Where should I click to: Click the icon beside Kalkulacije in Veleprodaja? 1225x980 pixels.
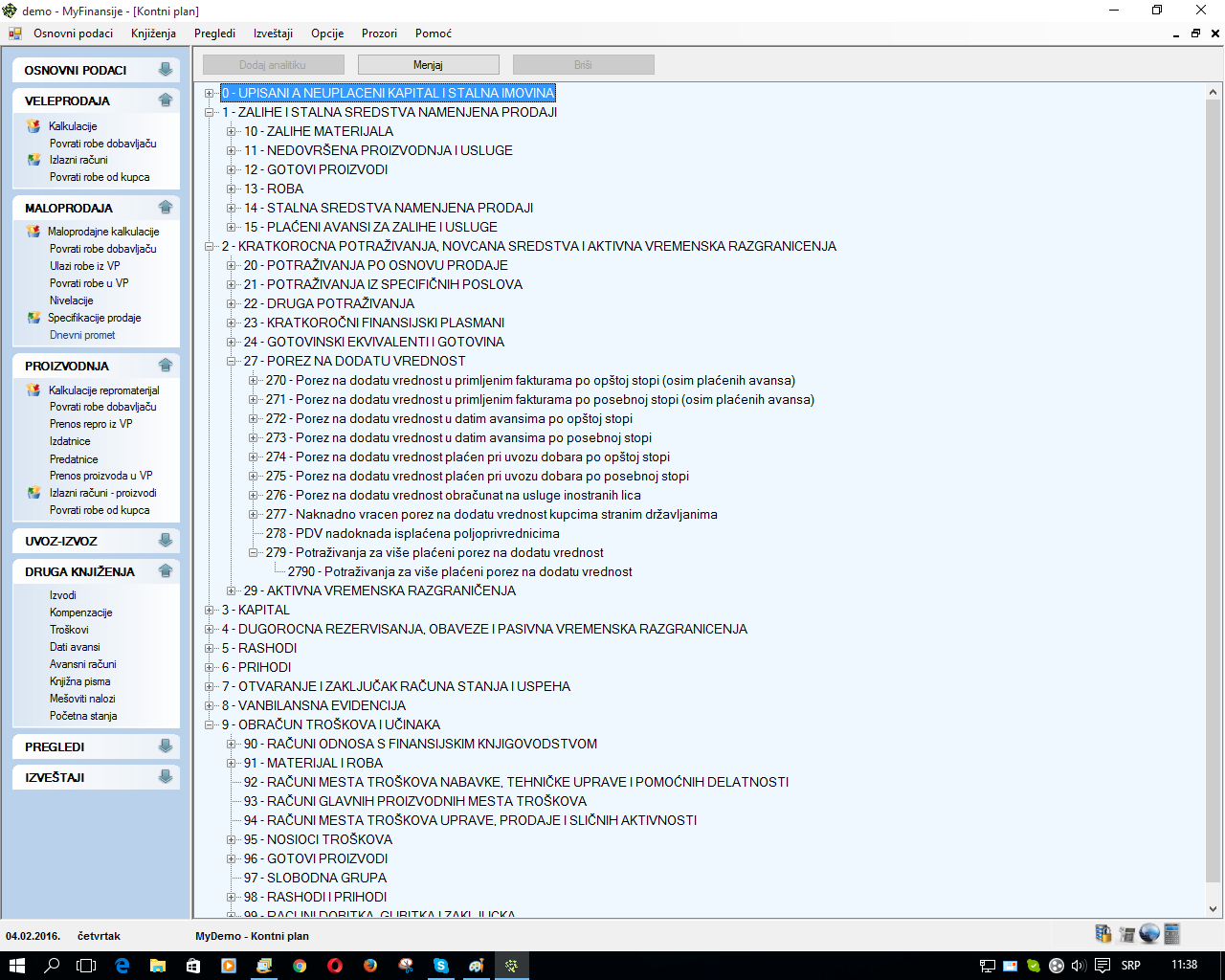33,126
